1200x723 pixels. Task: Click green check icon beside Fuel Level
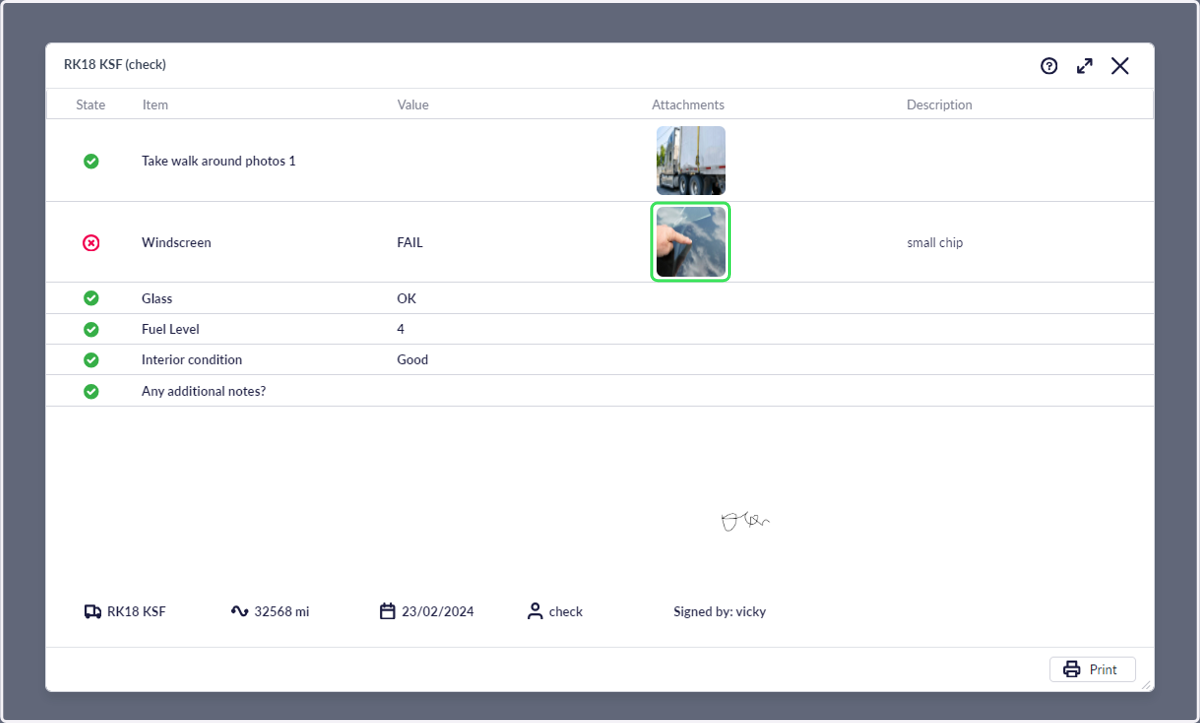click(91, 329)
